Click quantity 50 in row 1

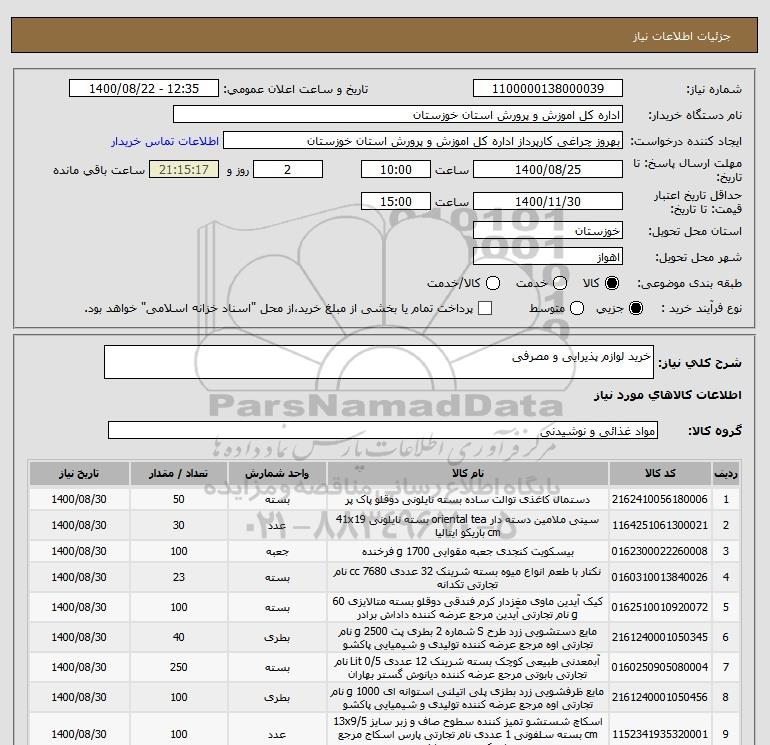(x=179, y=499)
